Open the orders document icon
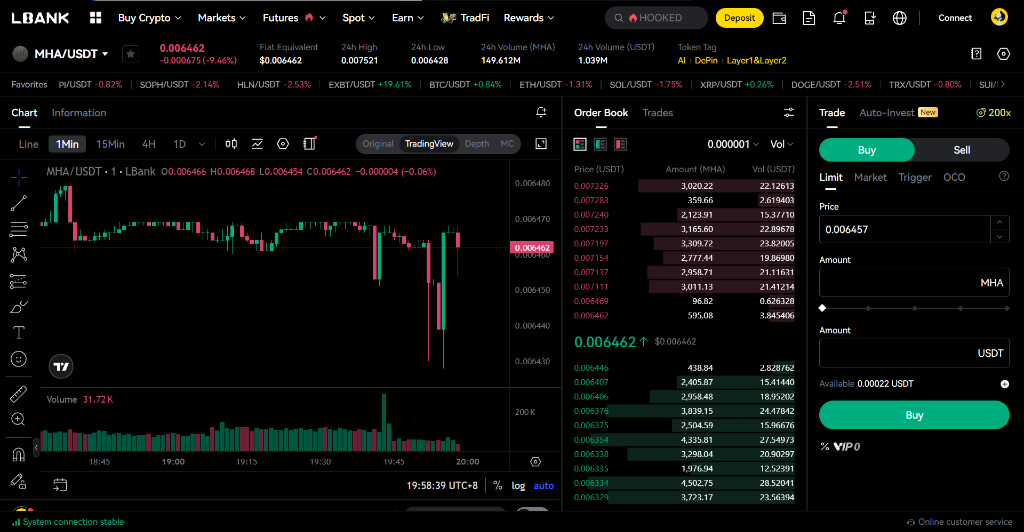This screenshot has width=1024, height=532. point(808,18)
